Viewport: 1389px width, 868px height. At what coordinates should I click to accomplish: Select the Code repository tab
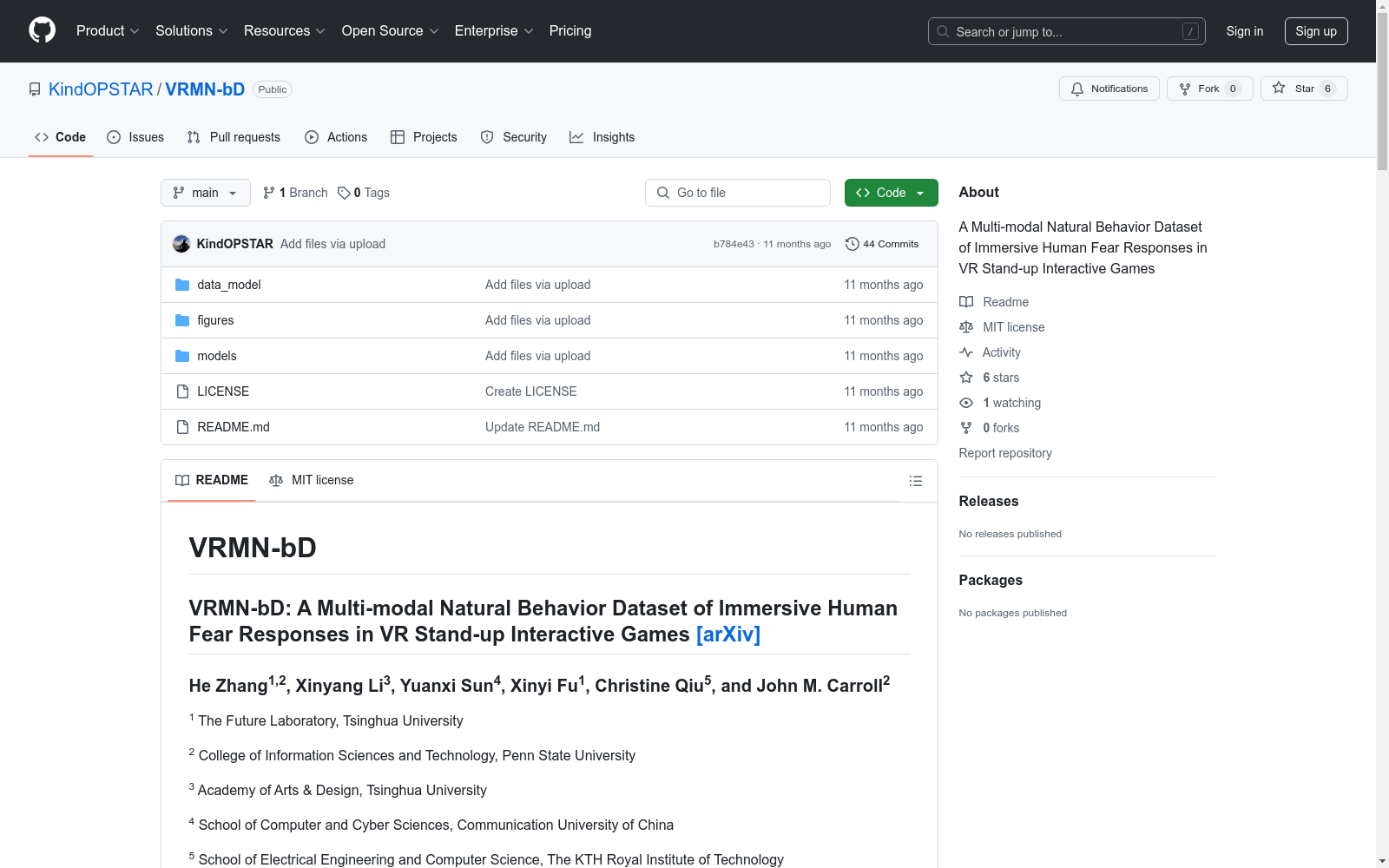61,137
